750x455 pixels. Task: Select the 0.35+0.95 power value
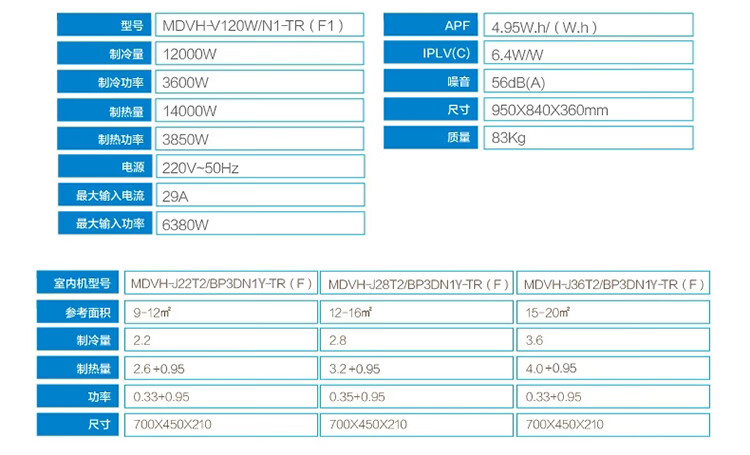click(417, 396)
